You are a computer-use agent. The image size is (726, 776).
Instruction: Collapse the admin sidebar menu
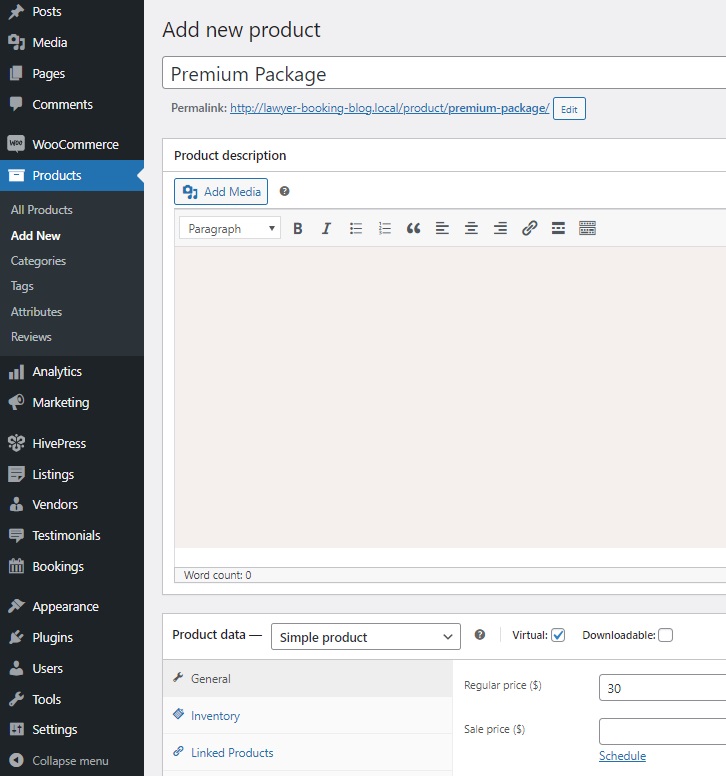tap(59, 761)
